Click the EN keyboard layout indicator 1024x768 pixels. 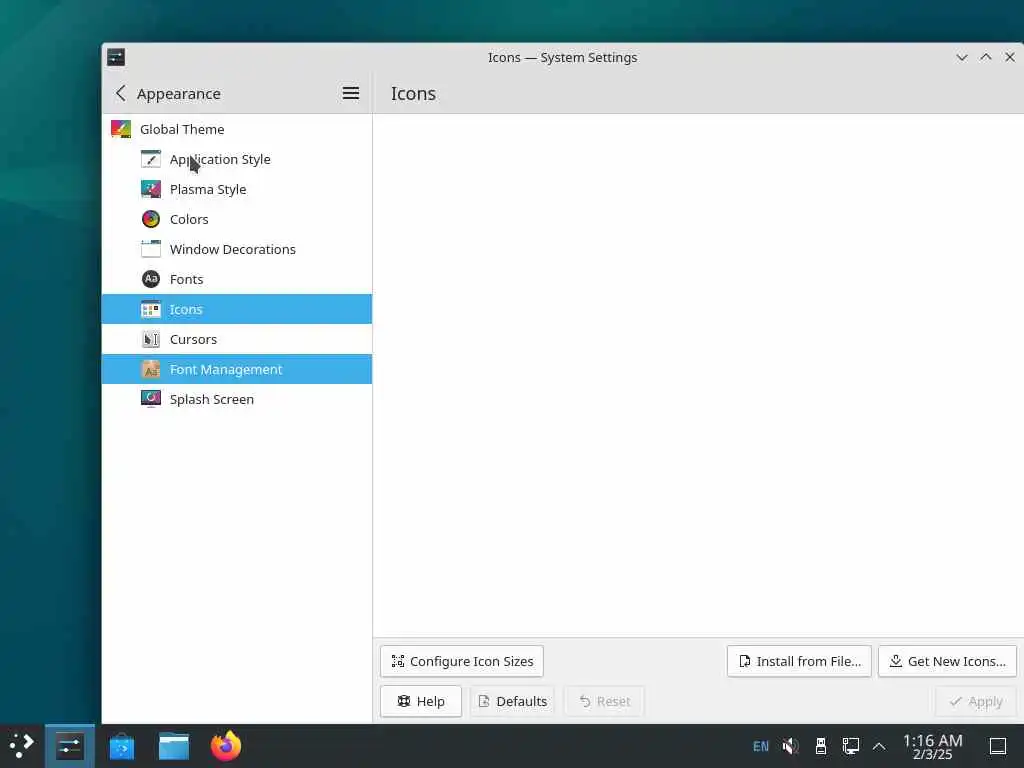click(761, 746)
